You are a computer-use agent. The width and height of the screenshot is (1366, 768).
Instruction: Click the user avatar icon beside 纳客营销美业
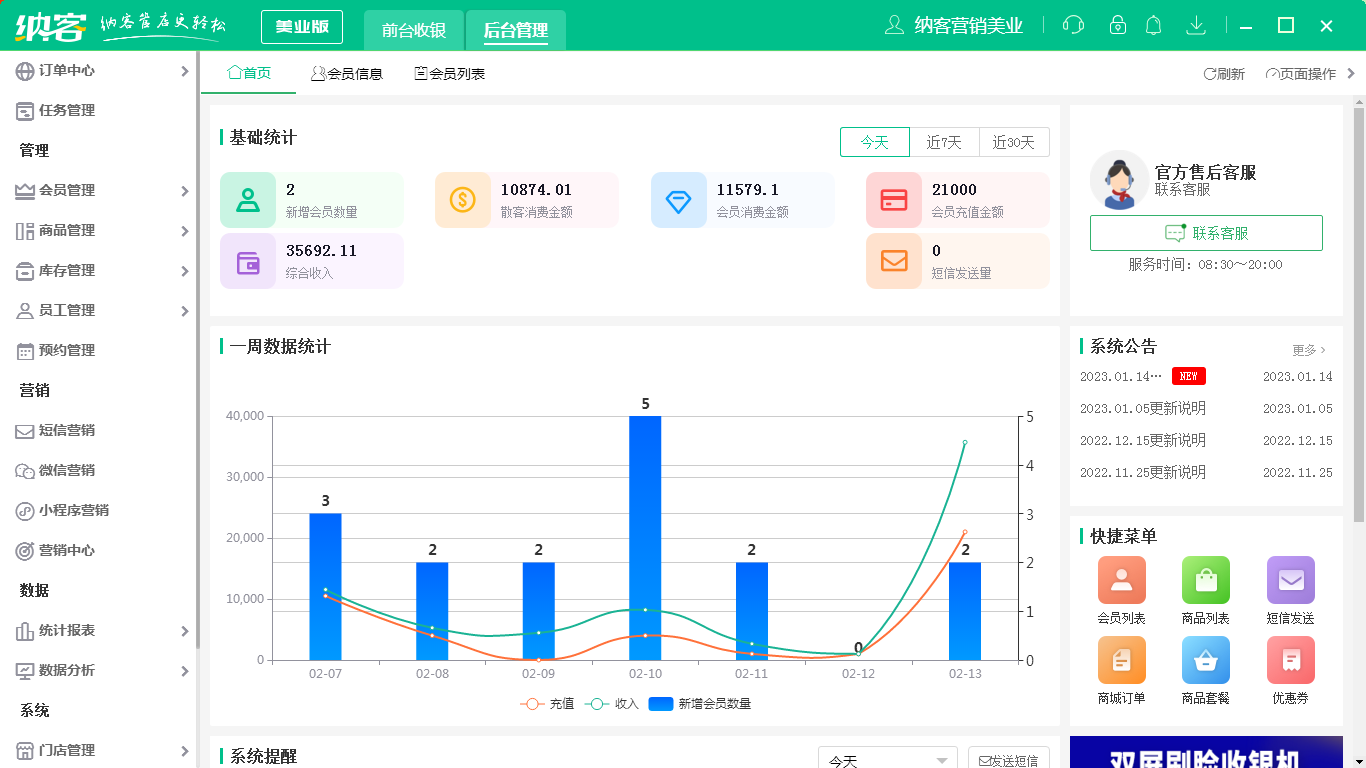coord(895,25)
